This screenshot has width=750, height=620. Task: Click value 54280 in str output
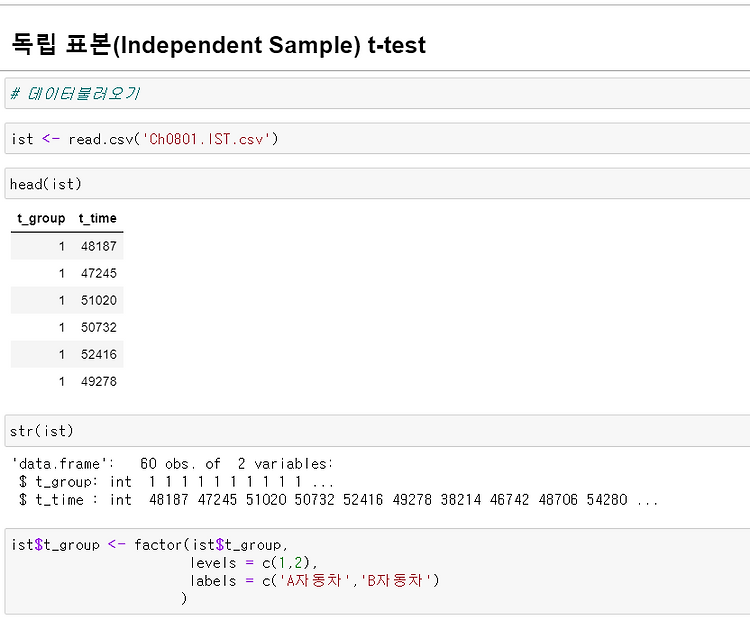pyautogui.click(x=607, y=500)
